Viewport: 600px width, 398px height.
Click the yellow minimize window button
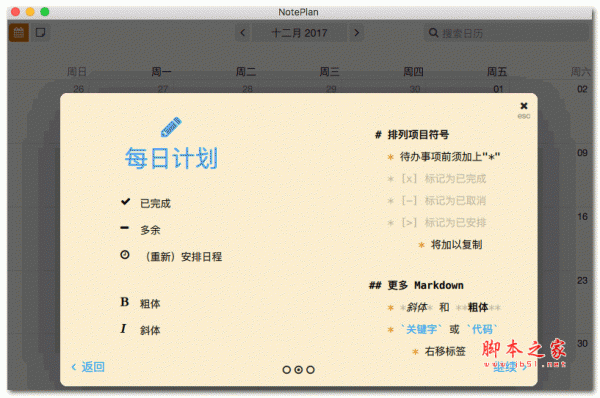(x=30, y=11)
